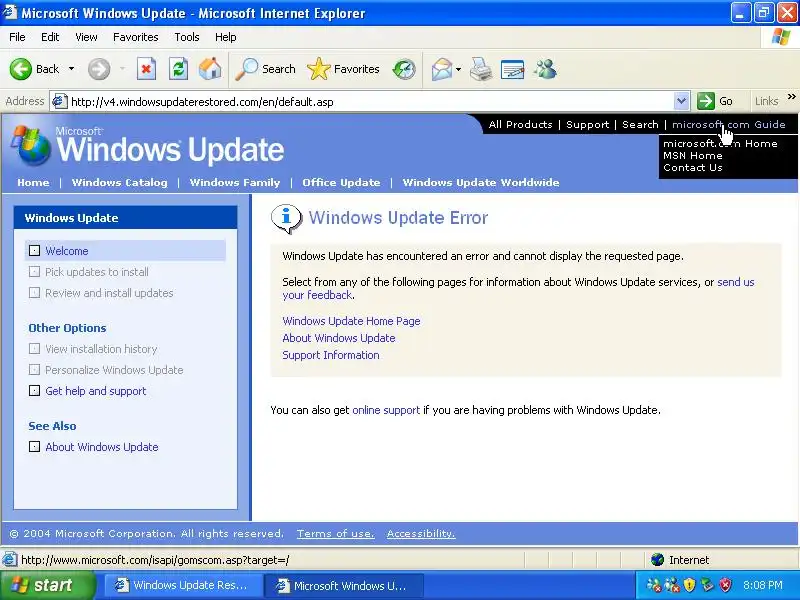Image resolution: width=800 pixels, height=600 pixels.
Task: Click red shield security icon in tray
Action: tap(725, 585)
